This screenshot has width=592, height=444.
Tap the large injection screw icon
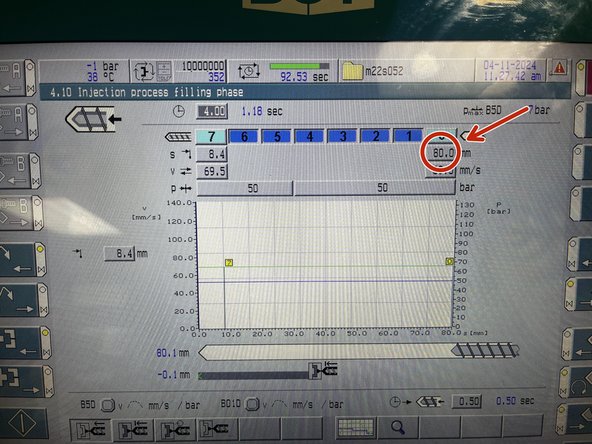point(93,119)
